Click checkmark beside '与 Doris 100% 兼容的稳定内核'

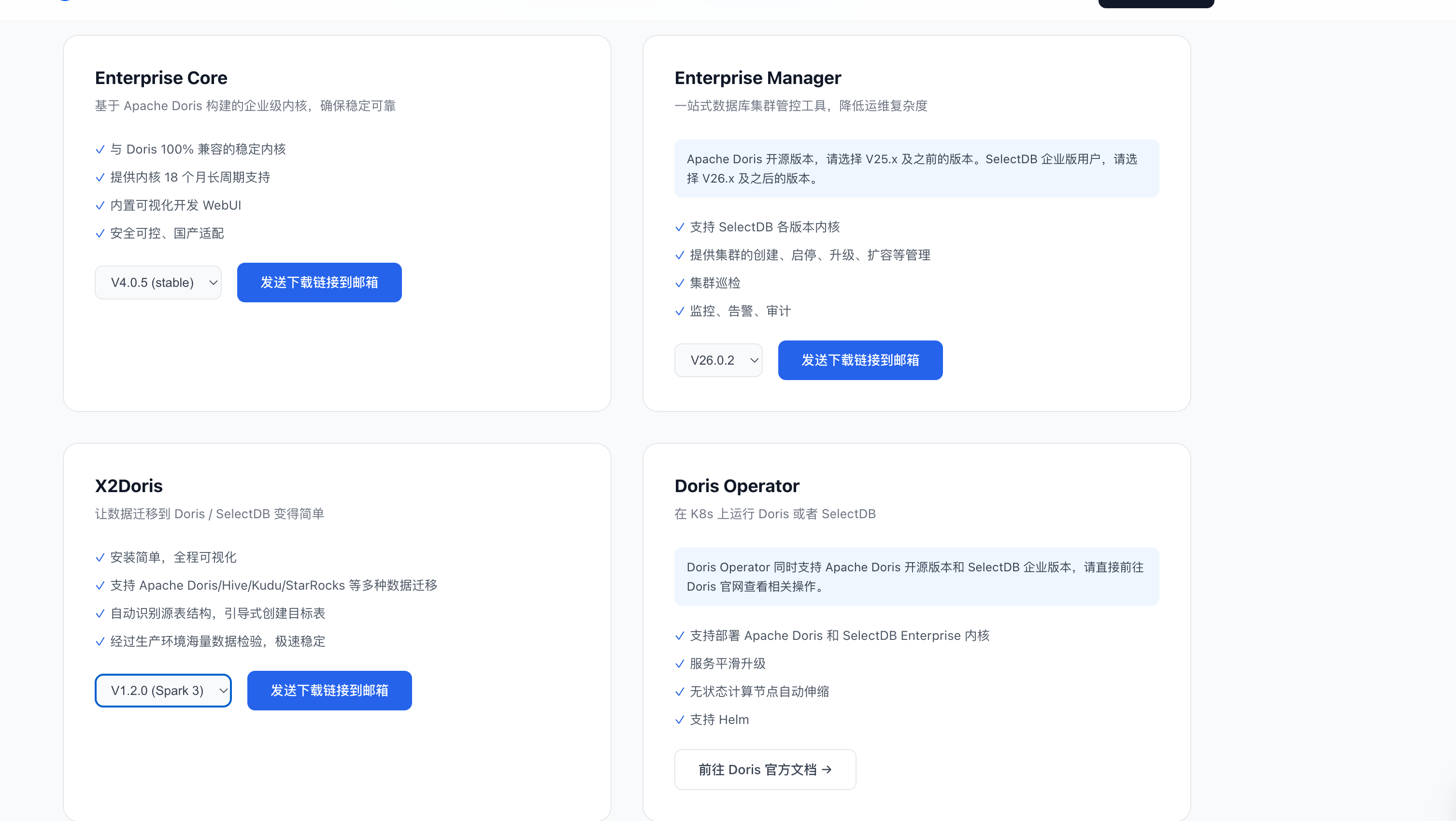100,149
